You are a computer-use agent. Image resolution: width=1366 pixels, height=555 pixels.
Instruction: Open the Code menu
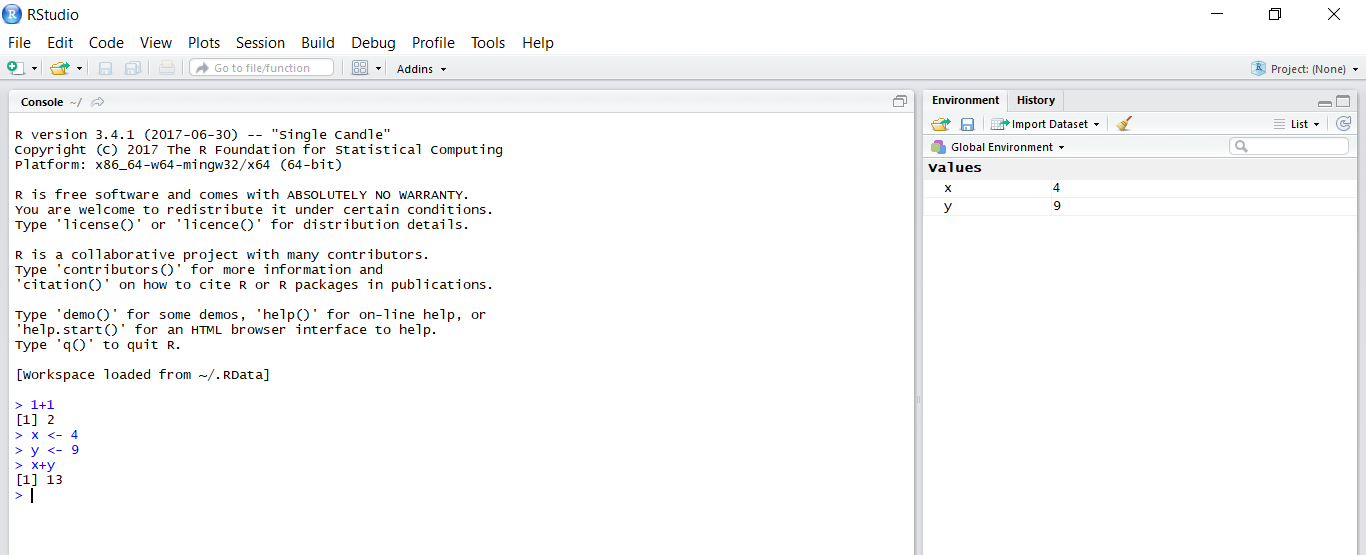[106, 43]
